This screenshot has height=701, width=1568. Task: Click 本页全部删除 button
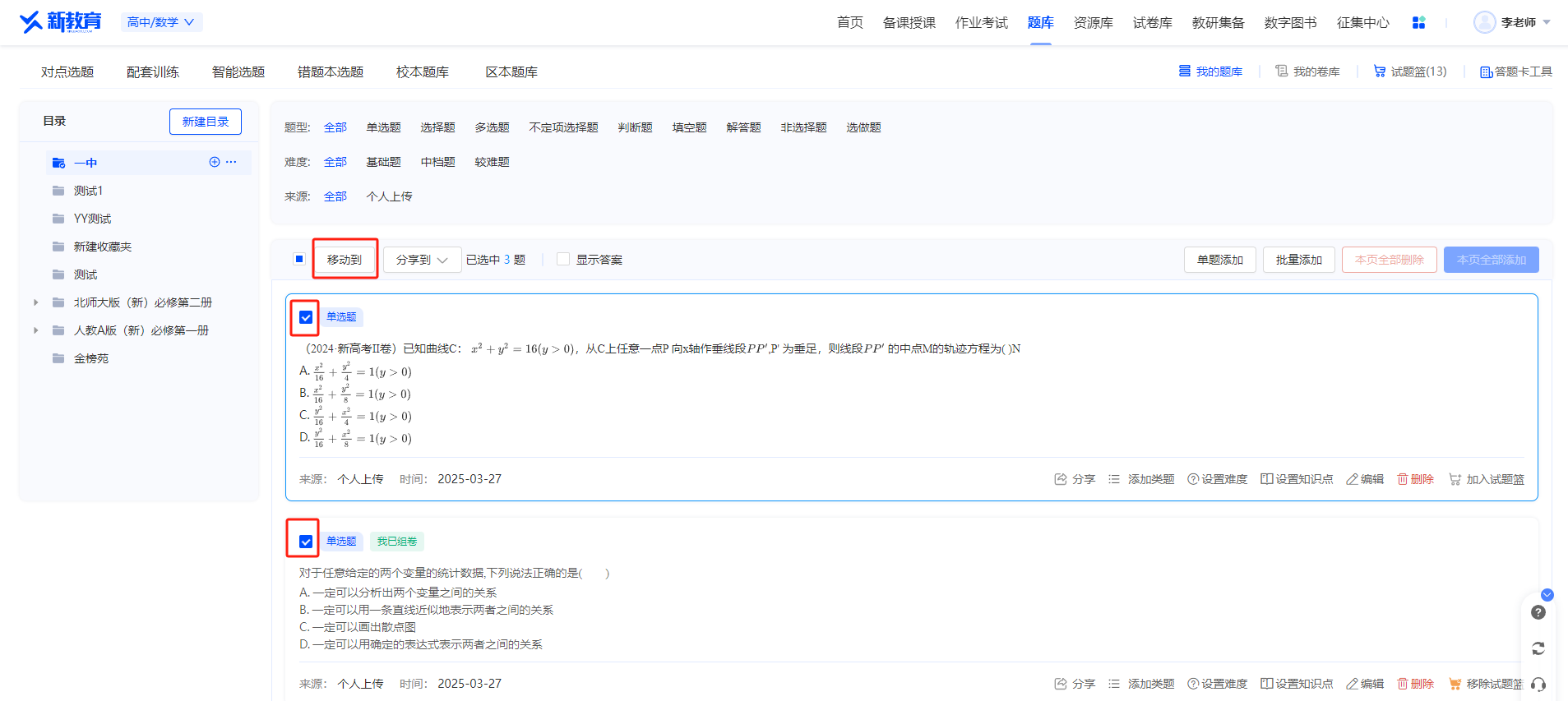pos(1390,260)
